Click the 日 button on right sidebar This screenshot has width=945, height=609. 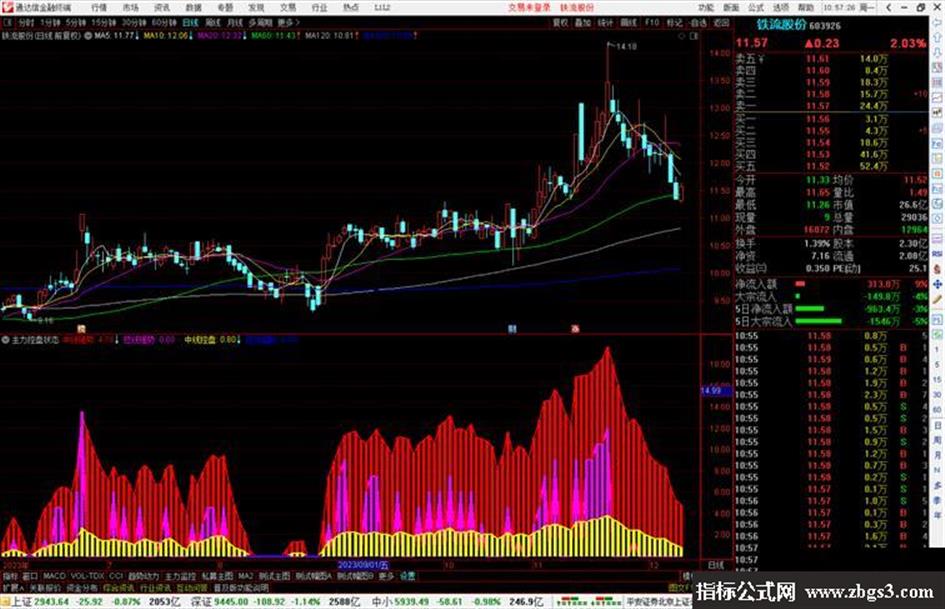937,426
